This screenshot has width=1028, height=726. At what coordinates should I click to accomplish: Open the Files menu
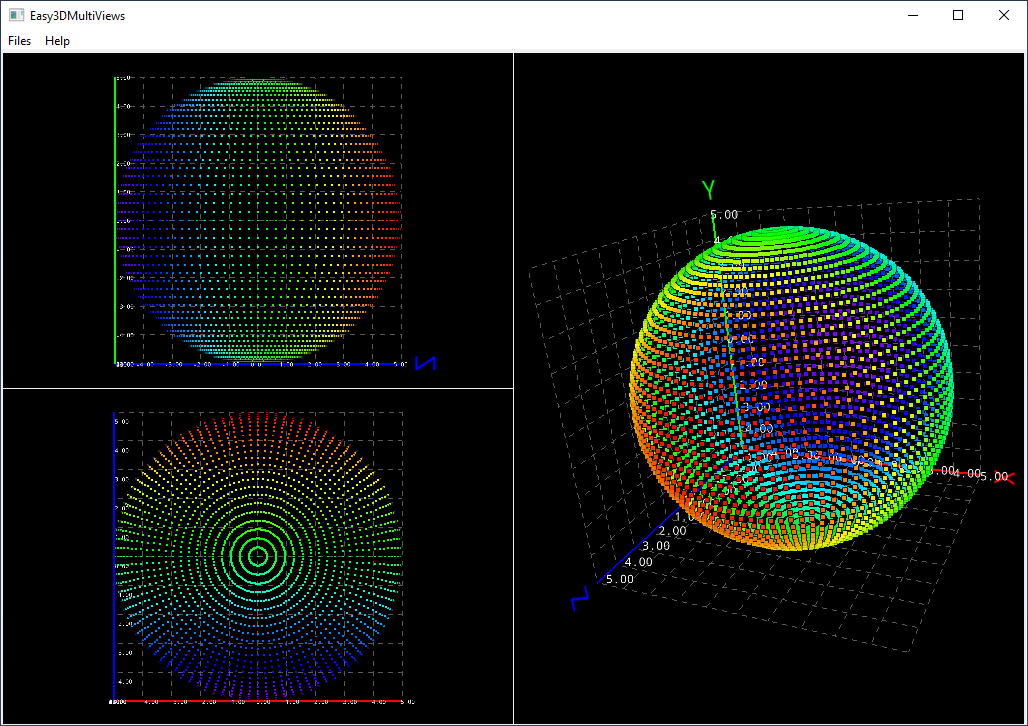19,41
